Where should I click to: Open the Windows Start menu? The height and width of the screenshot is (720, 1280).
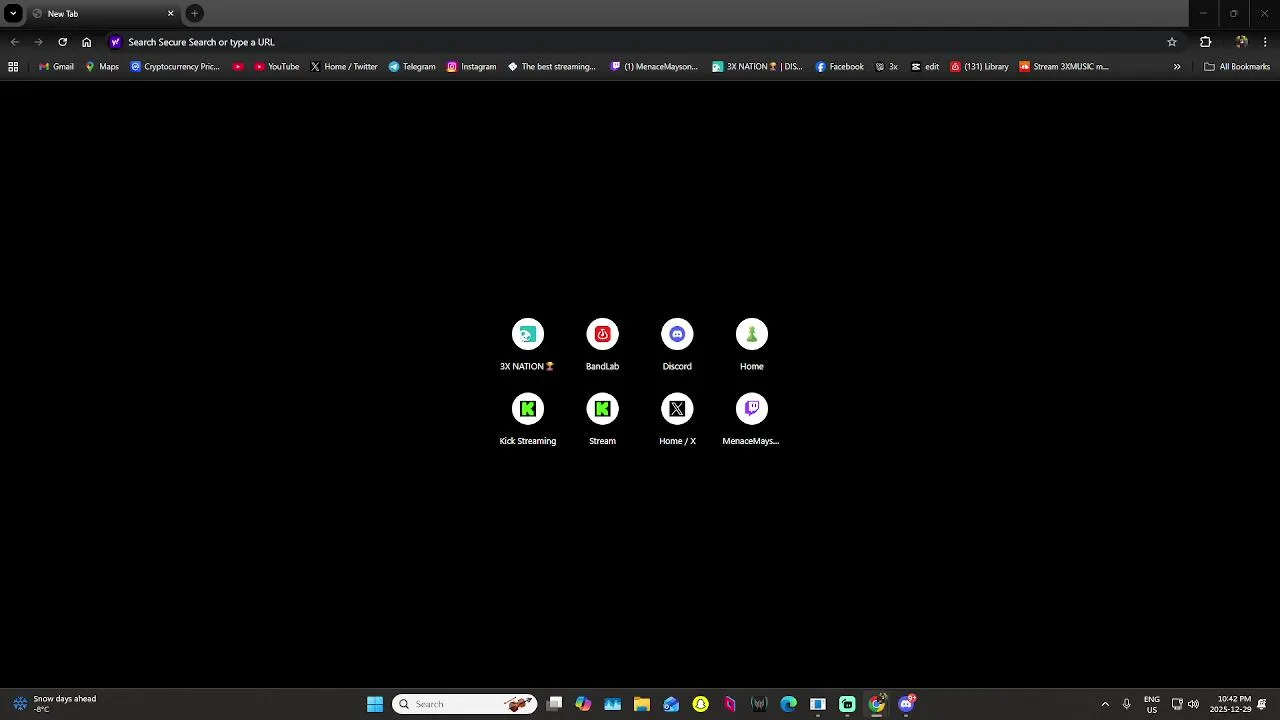tap(375, 704)
